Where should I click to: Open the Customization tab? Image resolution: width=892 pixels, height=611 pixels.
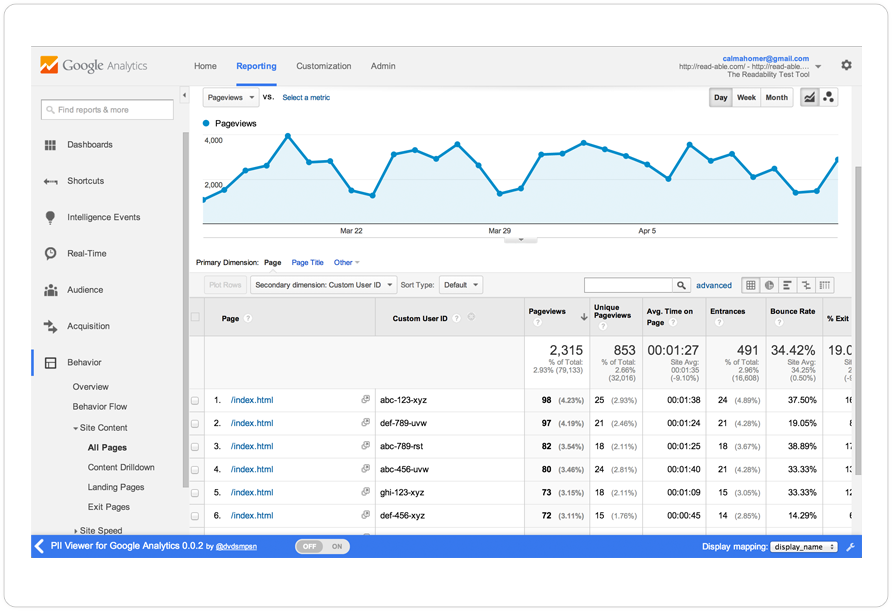pos(324,66)
